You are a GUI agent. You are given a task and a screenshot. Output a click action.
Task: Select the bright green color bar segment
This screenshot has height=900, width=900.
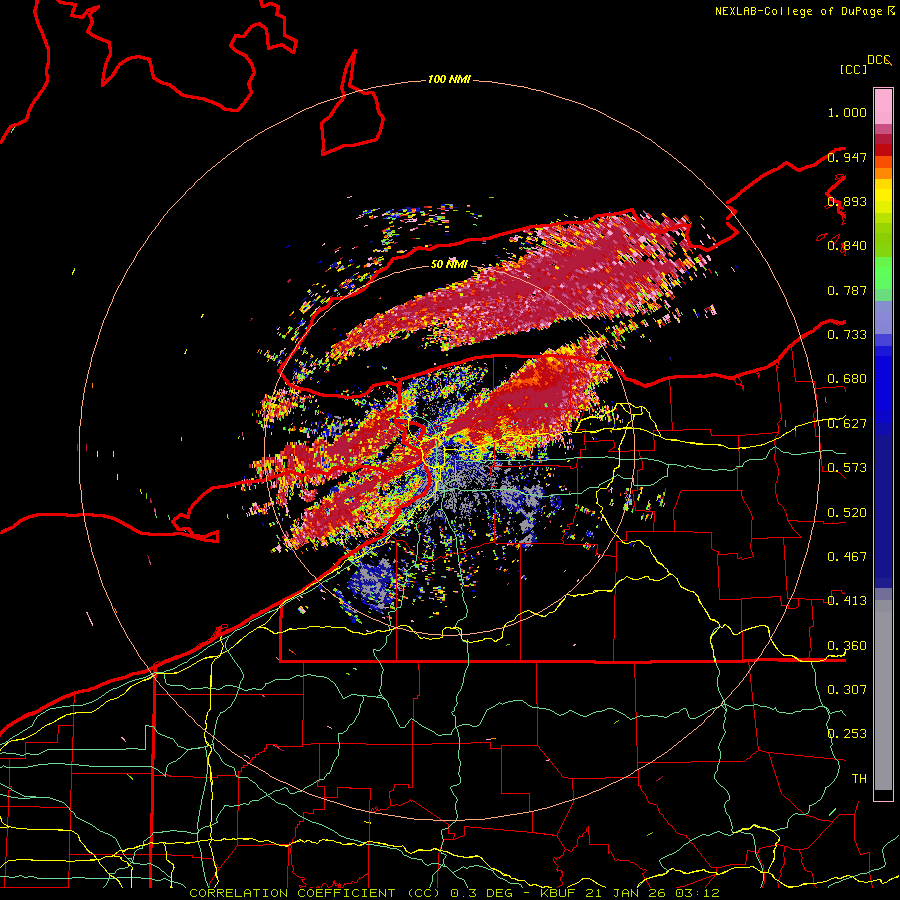pos(883,273)
